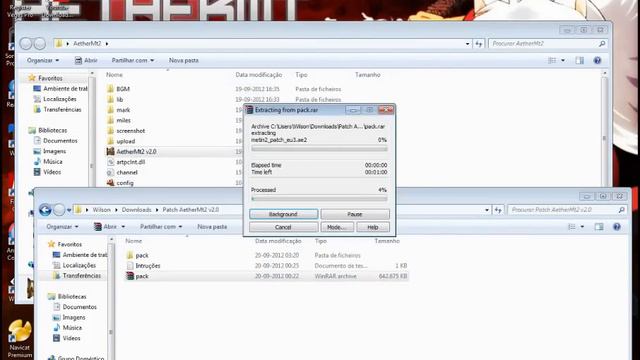
Task: Expand address history dropdown in AetherMt2 window
Action: click(x=467, y=44)
